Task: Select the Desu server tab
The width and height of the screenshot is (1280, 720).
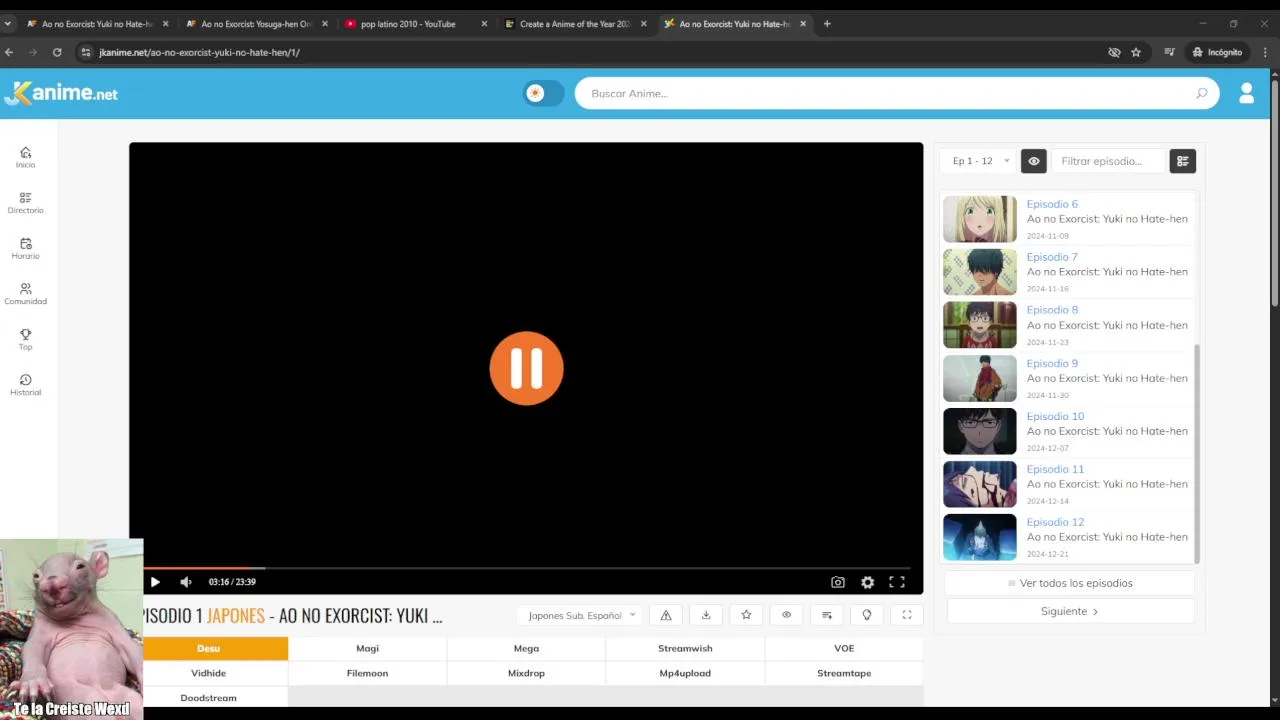Action: point(208,648)
